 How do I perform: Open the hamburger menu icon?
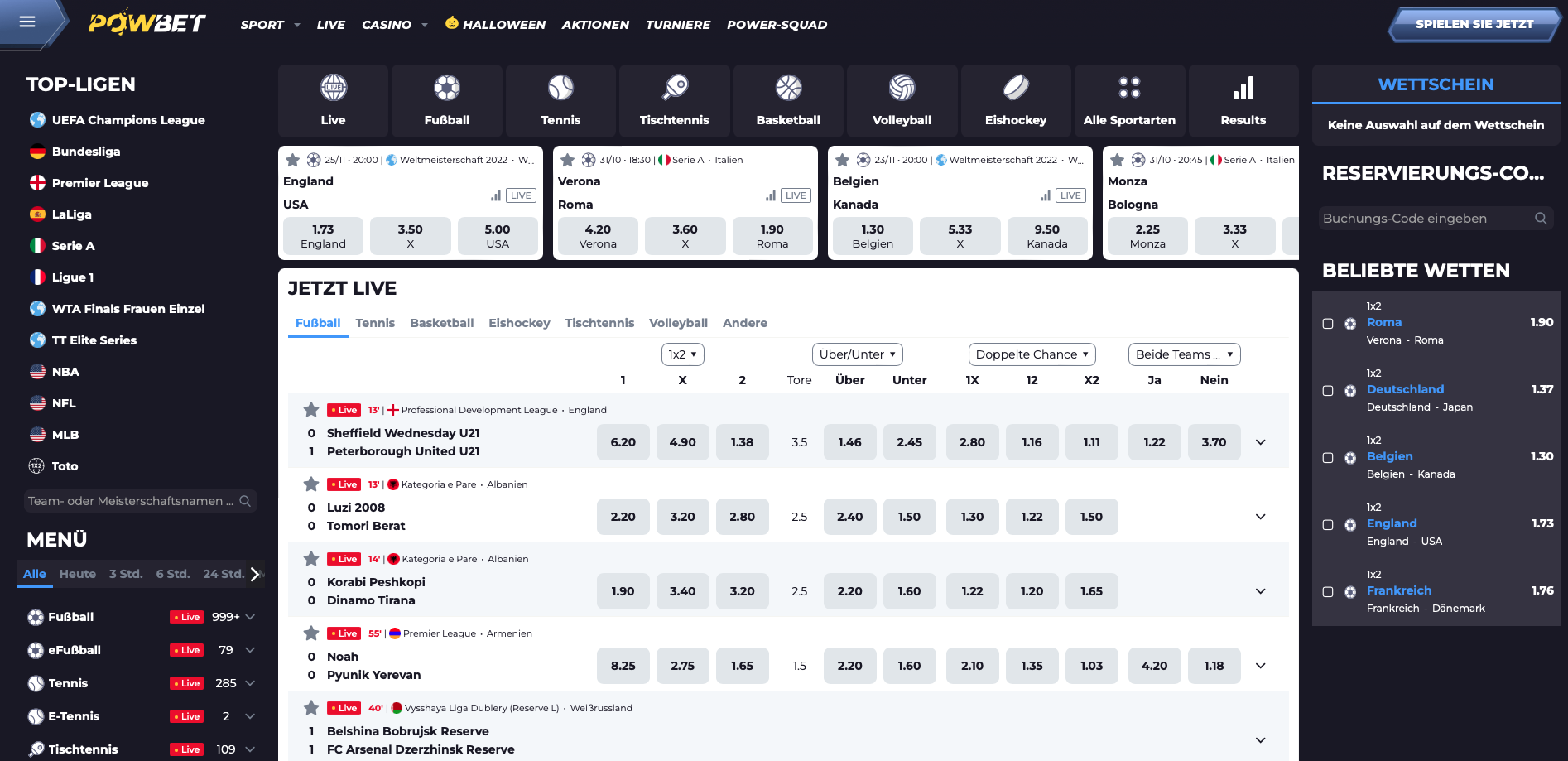coord(27,22)
